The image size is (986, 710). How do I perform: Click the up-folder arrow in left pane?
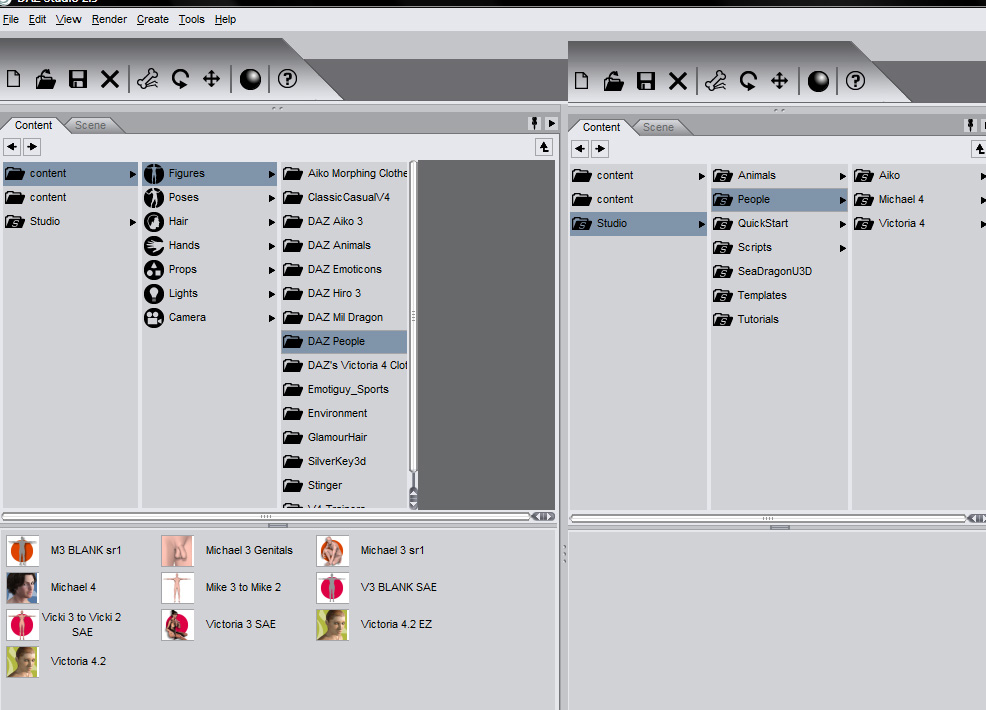coord(544,147)
